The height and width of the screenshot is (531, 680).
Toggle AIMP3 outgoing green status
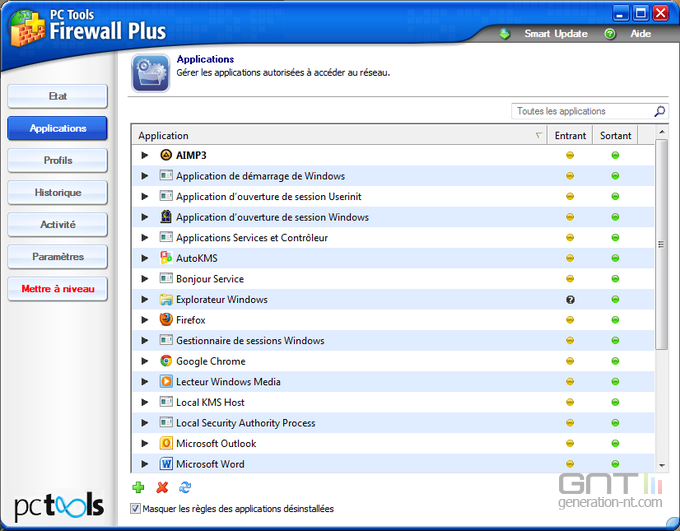coord(615,155)
